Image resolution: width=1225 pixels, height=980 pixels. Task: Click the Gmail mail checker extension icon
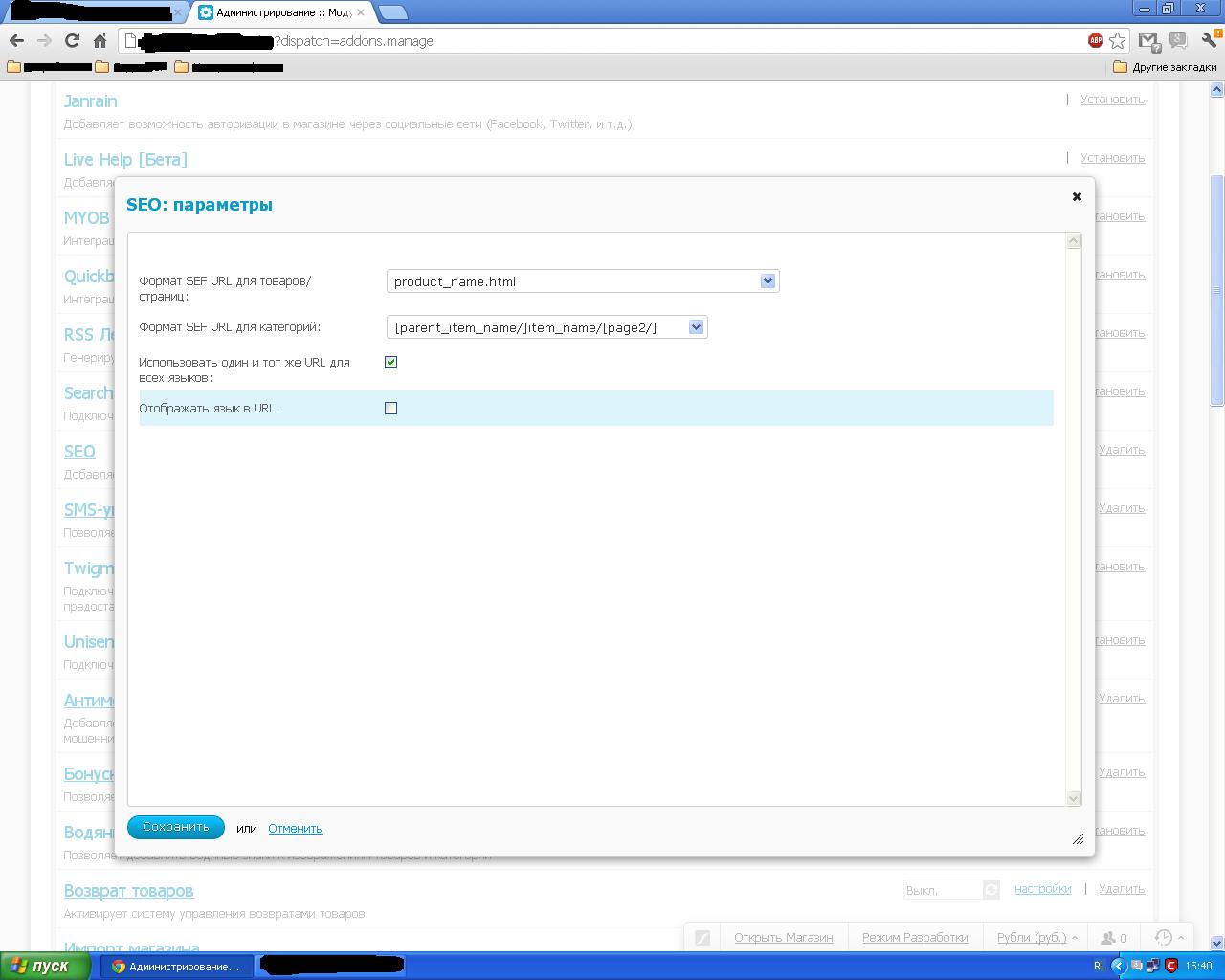[x=1149, y=40]
